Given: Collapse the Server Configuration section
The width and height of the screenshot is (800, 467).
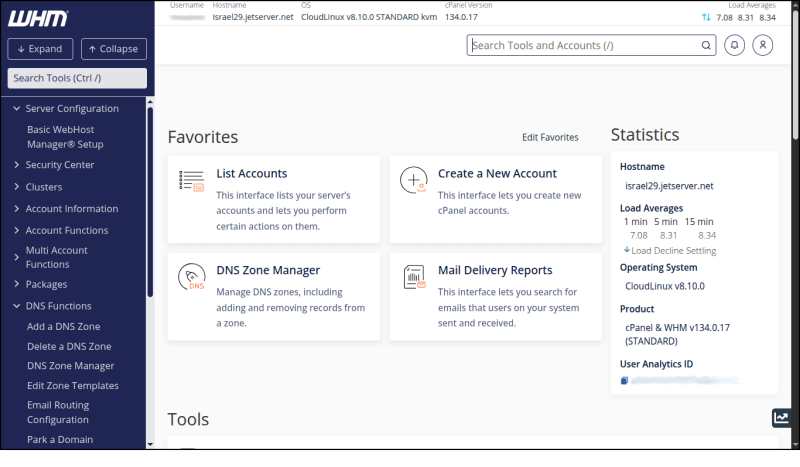Looking at the screenshot, I should [x=16, y=109].
